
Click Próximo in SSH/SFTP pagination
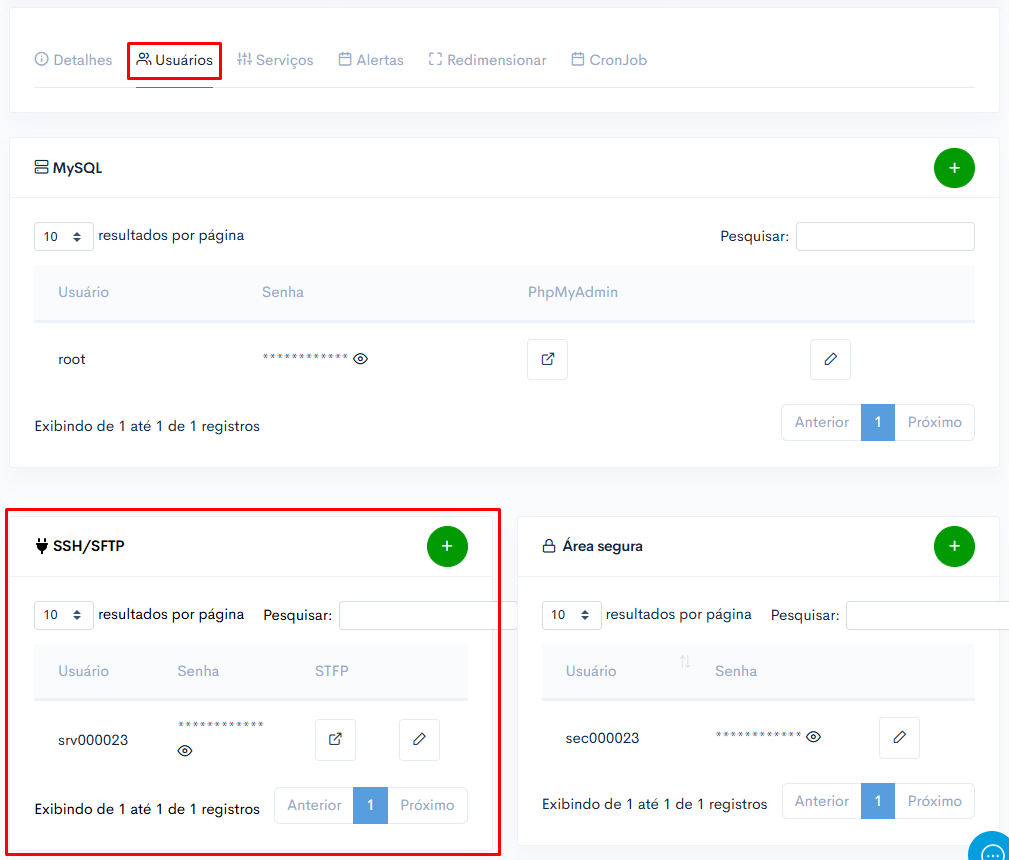pos(427,805)
